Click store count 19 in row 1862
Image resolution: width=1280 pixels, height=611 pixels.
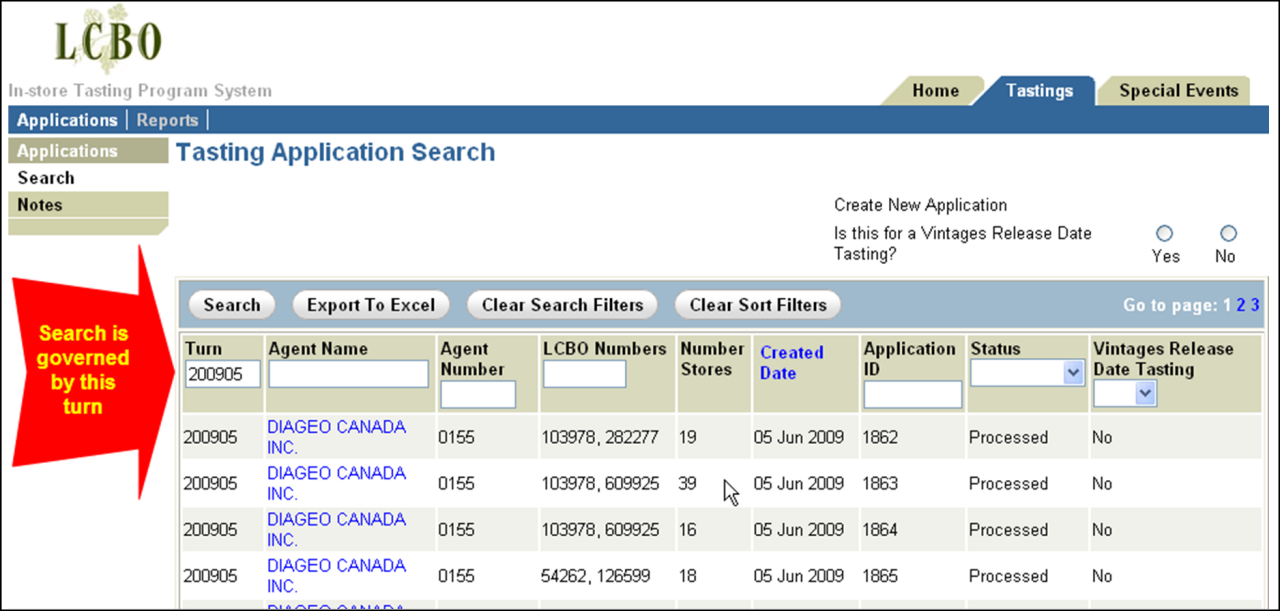click(x=688, y=437)
